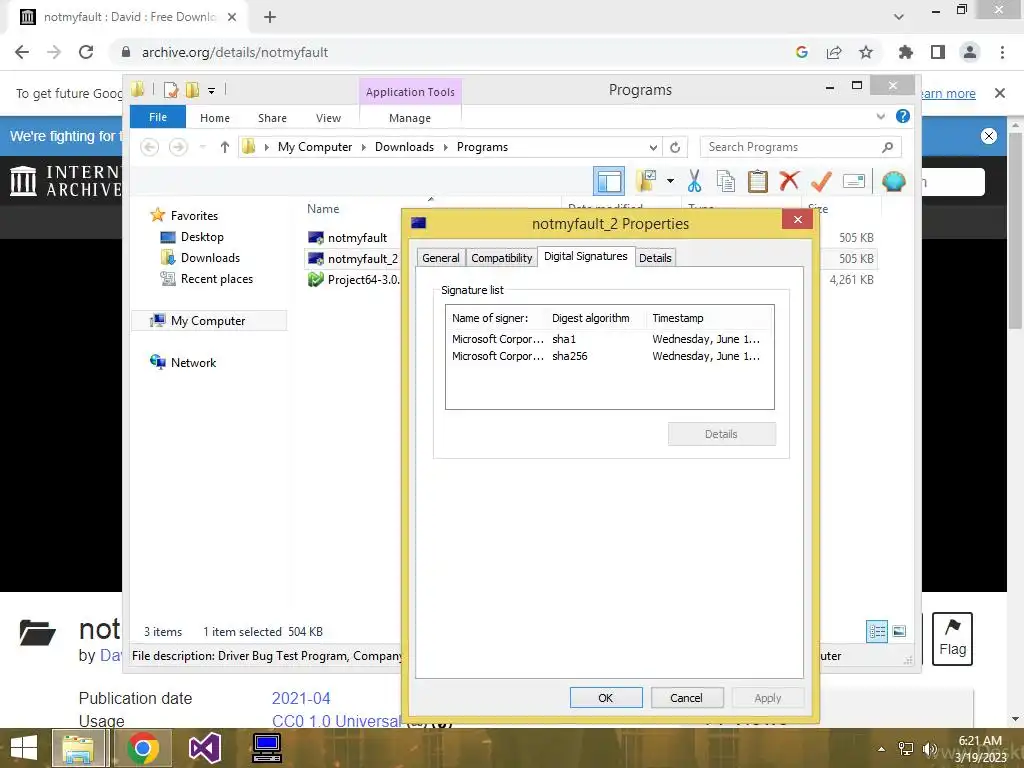Select the notmyfault_2 file

[362, 259]
